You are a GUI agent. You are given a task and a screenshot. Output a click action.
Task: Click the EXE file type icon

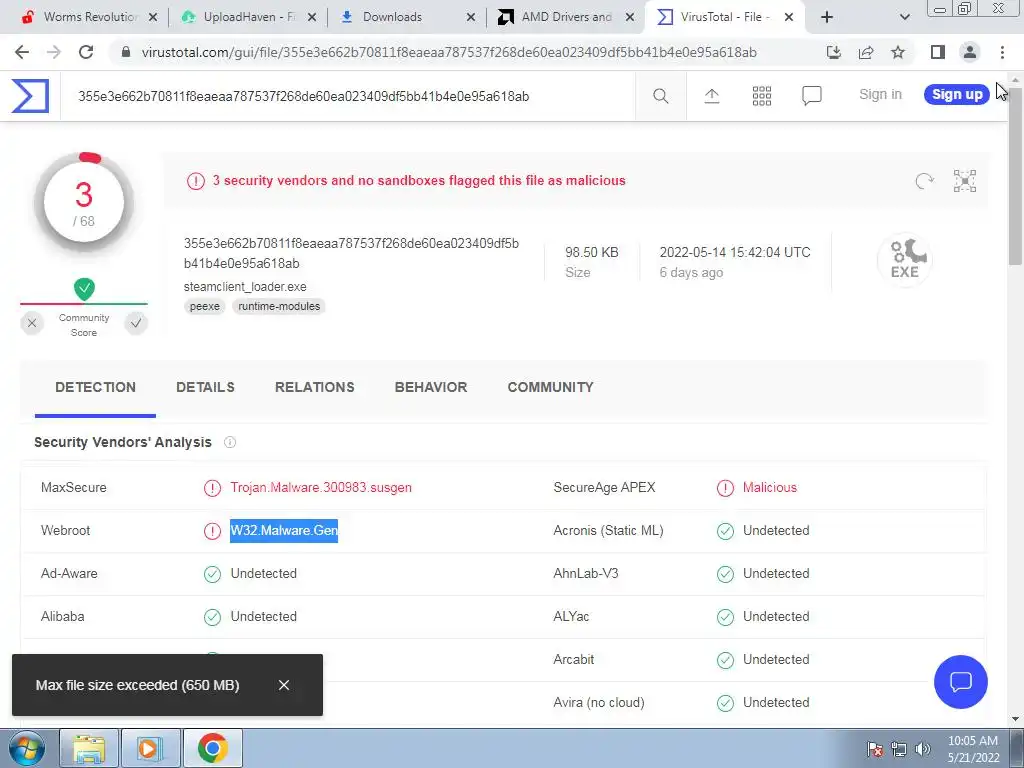tap(904, 260)
